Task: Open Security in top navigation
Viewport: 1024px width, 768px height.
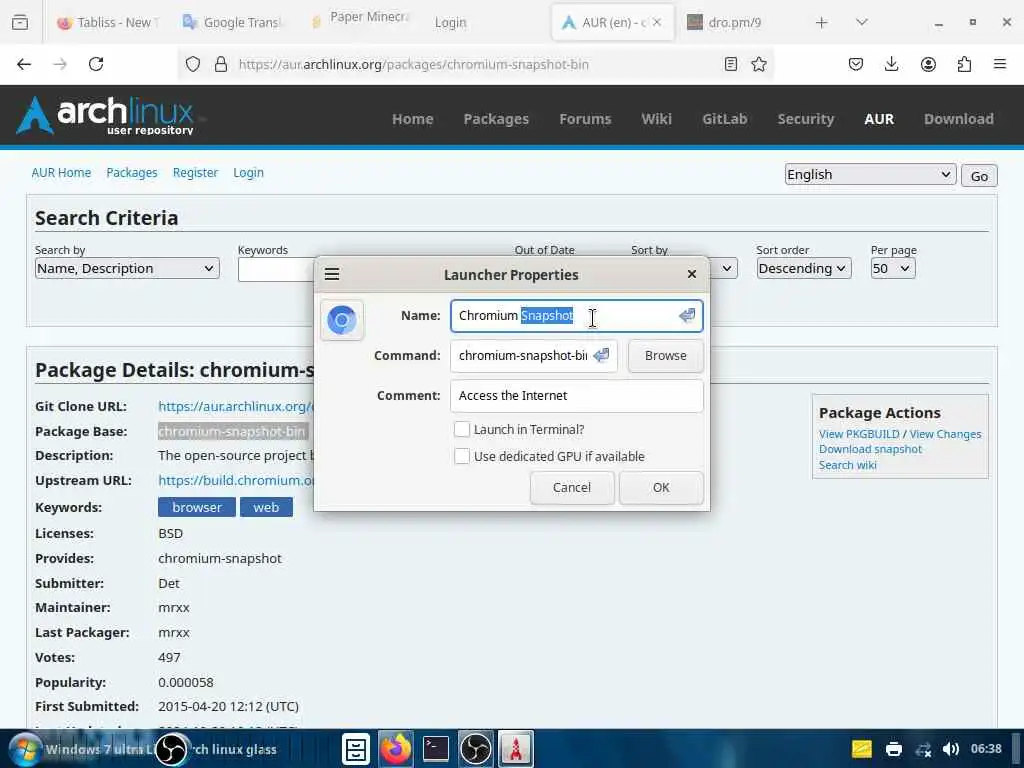Action: [x=805, y=119]
